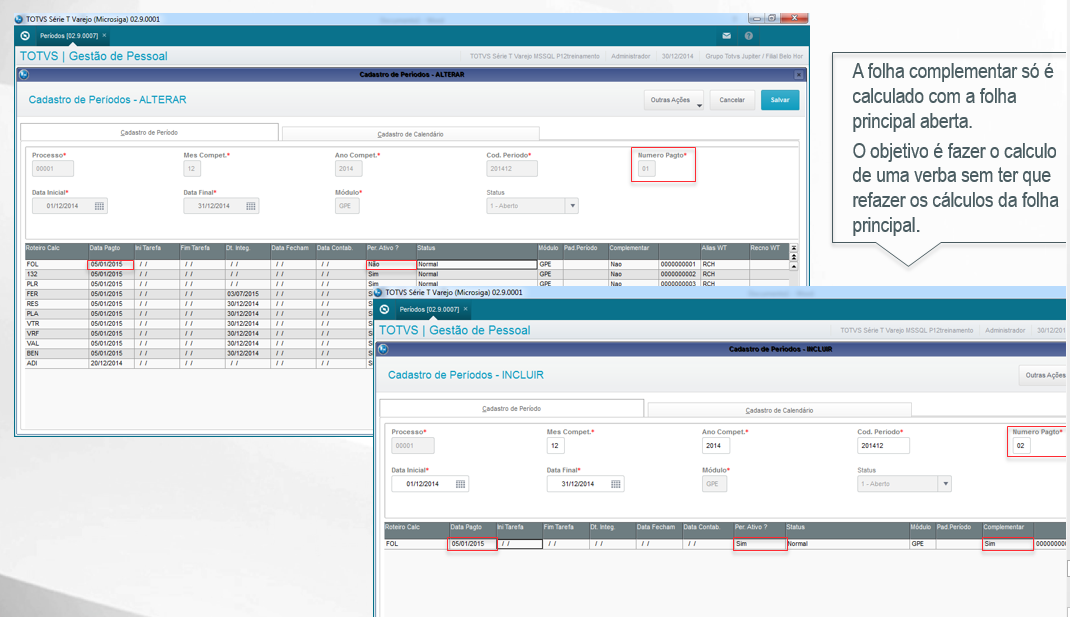
Task: Expand Outras Ações dropdown in ALTERAR window
Action: coord(674,100)
